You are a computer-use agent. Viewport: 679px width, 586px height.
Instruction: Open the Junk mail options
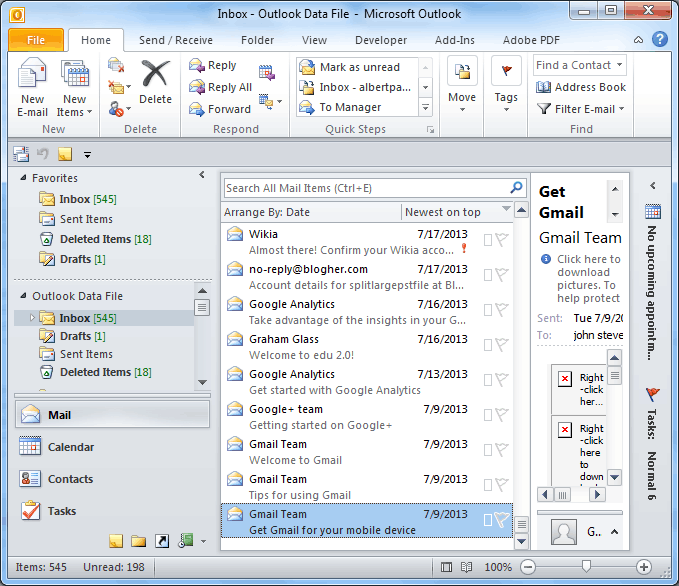pyautogui.click(x=118, y=109)
